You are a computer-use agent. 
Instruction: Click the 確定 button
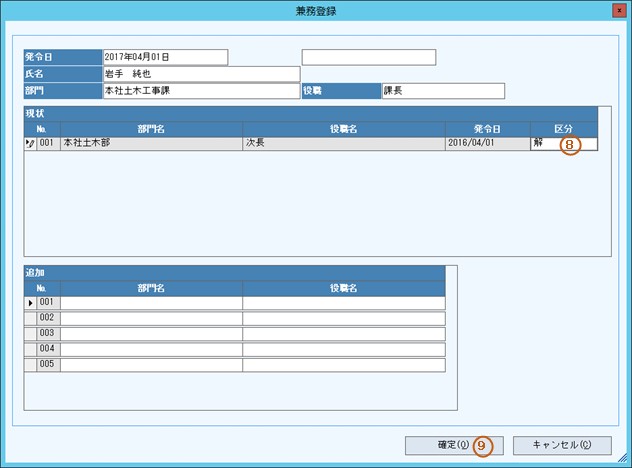(452, 445)
